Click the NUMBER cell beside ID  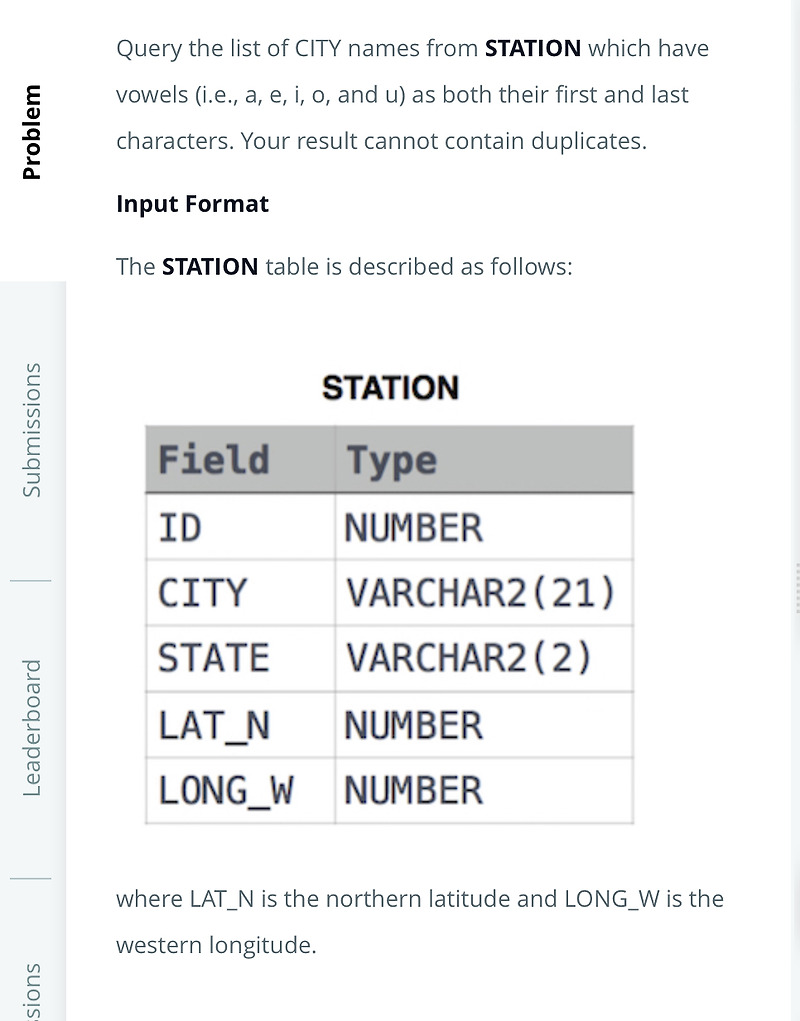point(410,526)
